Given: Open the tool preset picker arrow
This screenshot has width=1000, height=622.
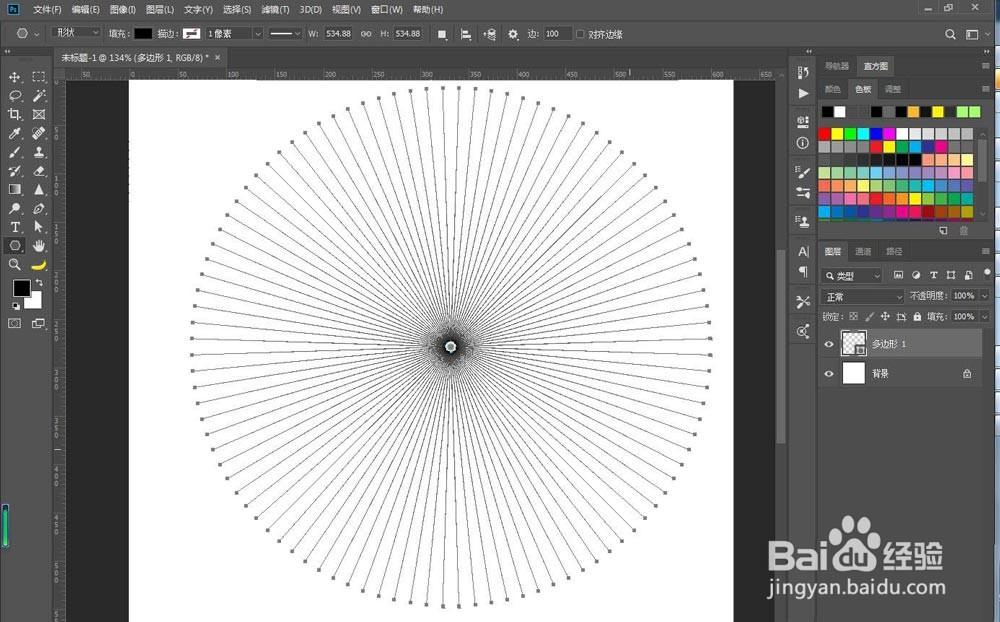Looking at the screenshot, I should (36, 34).
